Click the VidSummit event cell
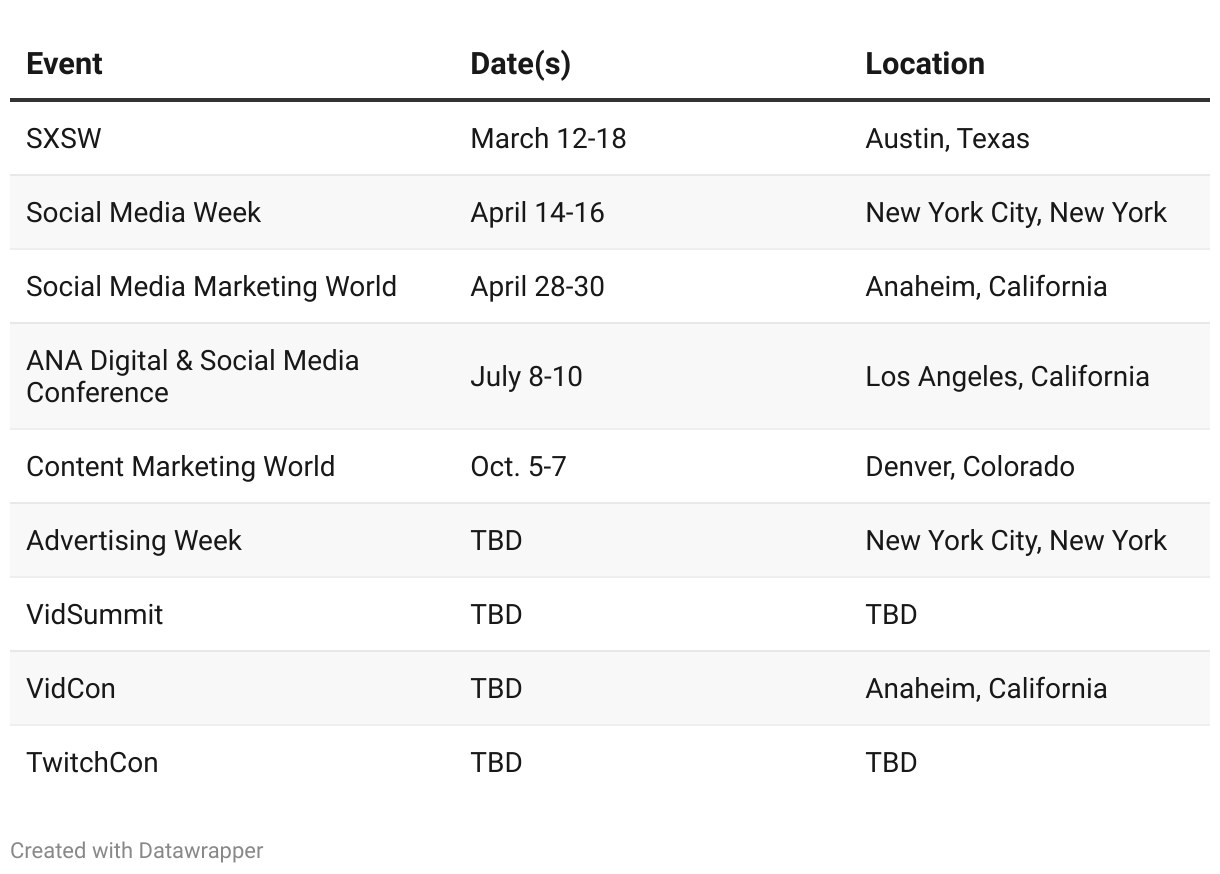The width and height of the screenshot is (1220, 874). coord(94,614)
